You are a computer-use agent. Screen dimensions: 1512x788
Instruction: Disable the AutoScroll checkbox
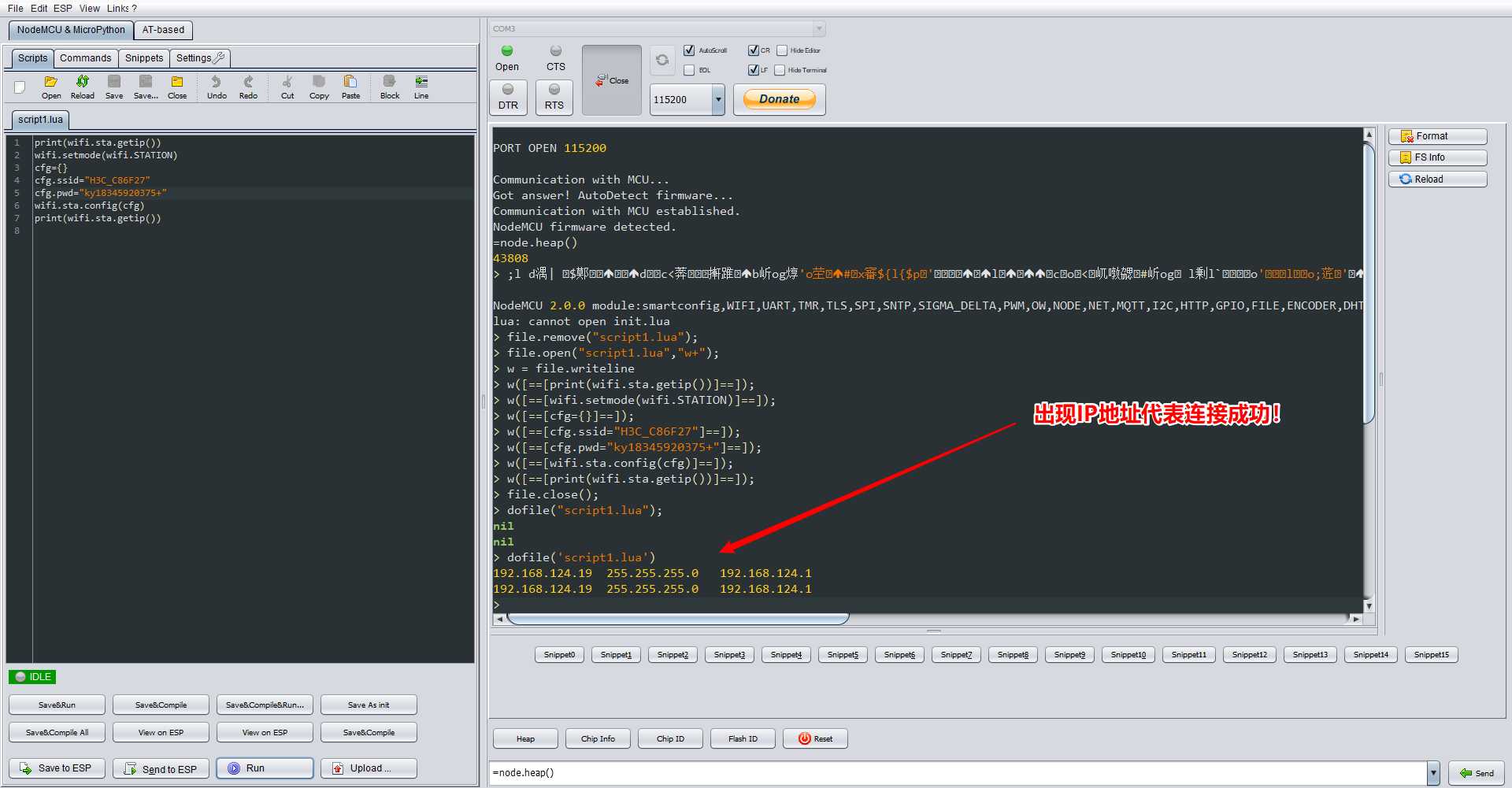coord(689,50)
